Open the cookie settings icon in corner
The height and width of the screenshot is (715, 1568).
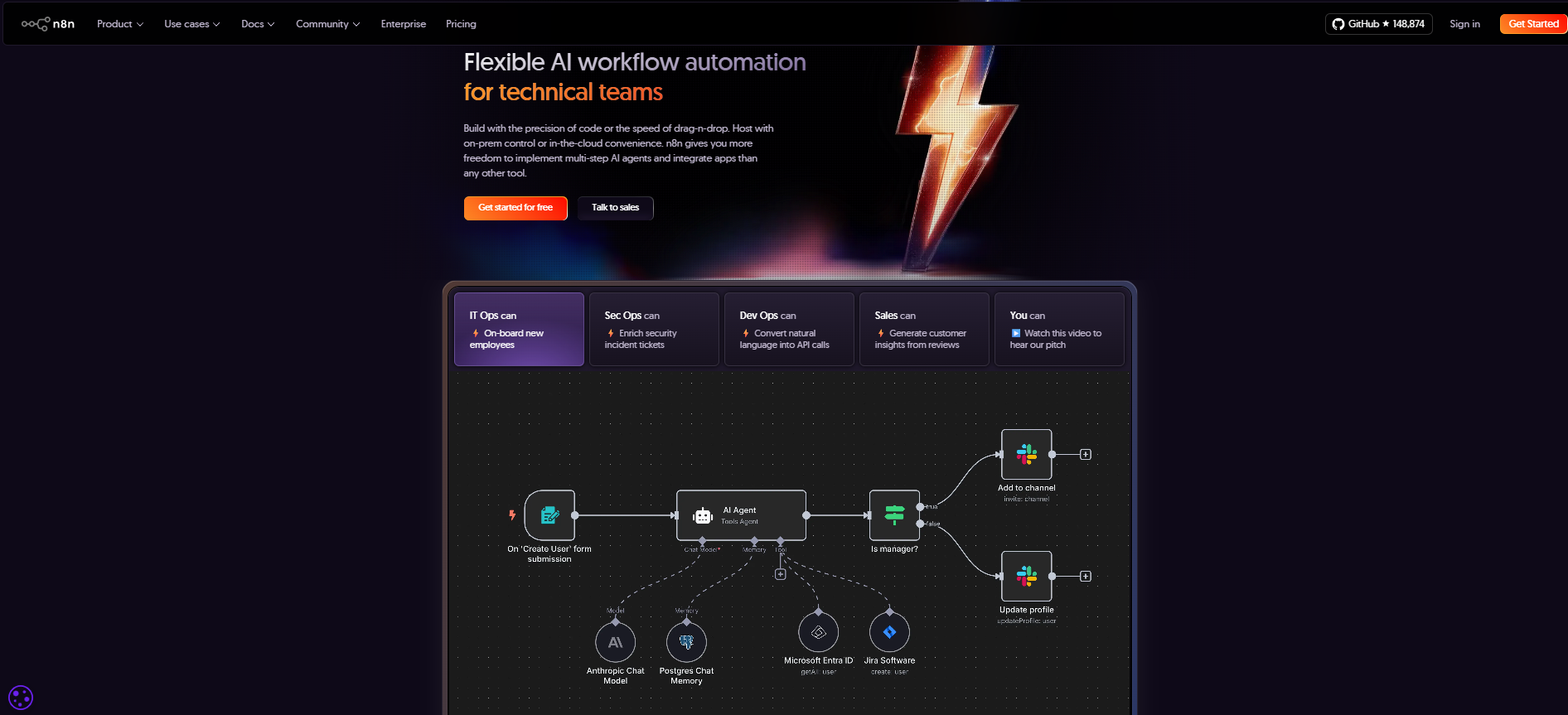tap(21, 698)
